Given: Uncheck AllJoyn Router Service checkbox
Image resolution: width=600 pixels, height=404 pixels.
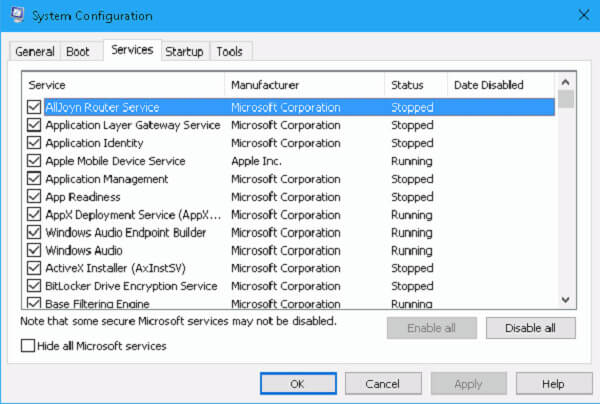Looking at the screenshot, I should tap(34, 107).
